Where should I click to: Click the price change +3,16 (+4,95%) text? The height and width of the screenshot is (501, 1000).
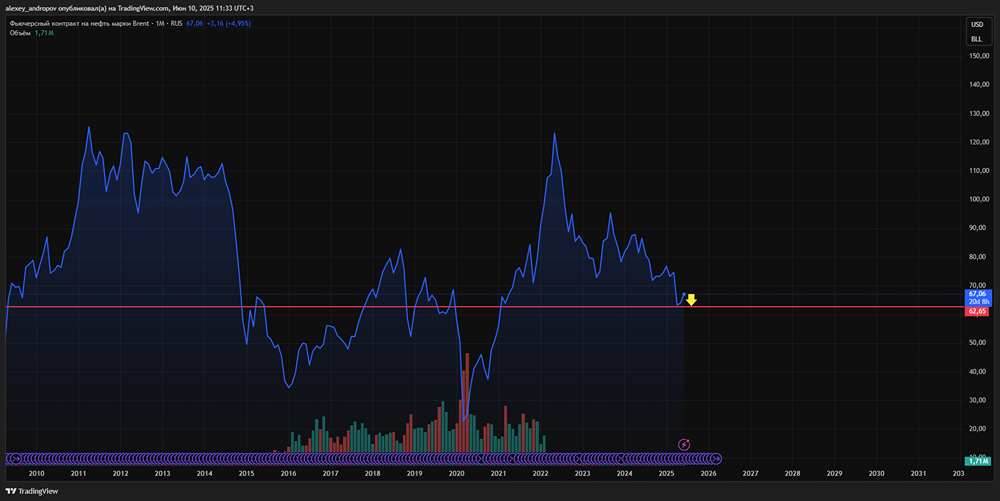click(228, 24)
